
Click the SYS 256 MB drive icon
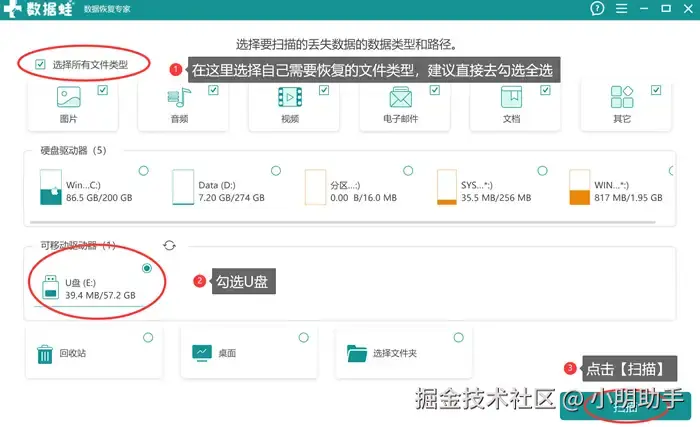(x=447, y=187)
